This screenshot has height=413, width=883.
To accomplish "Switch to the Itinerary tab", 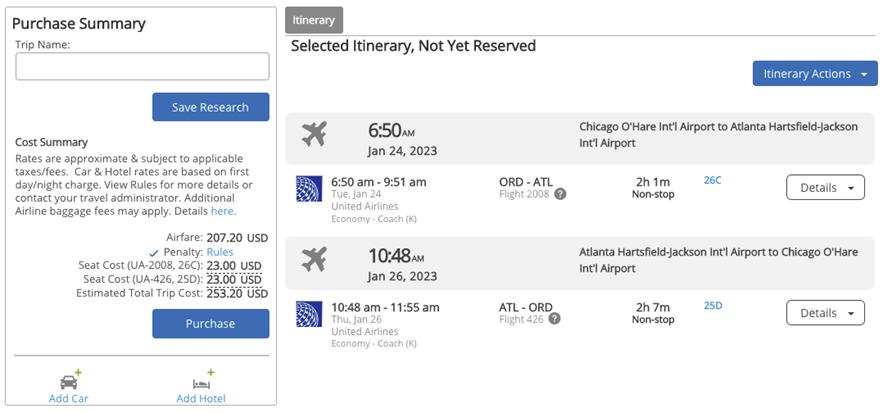I will click(314, 20).
